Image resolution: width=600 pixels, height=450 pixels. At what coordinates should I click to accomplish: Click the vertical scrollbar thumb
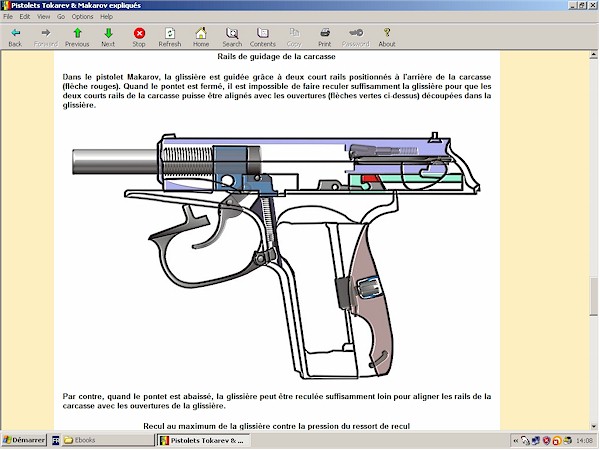593,297
